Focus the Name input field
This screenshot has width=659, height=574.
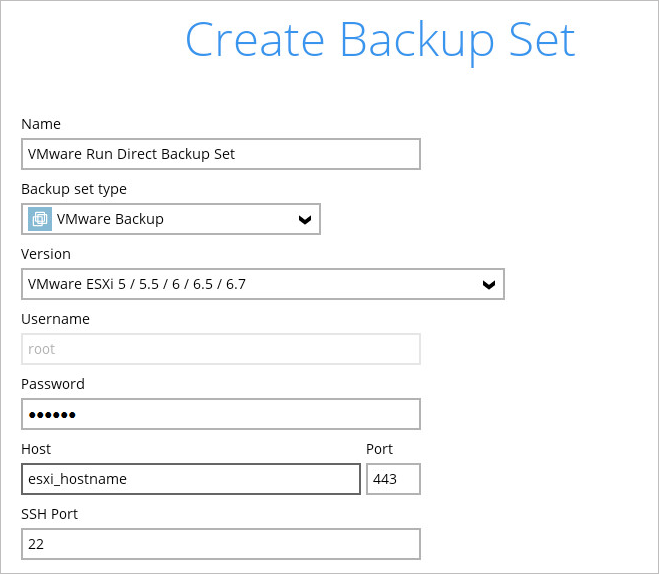(x=220, y=154)
